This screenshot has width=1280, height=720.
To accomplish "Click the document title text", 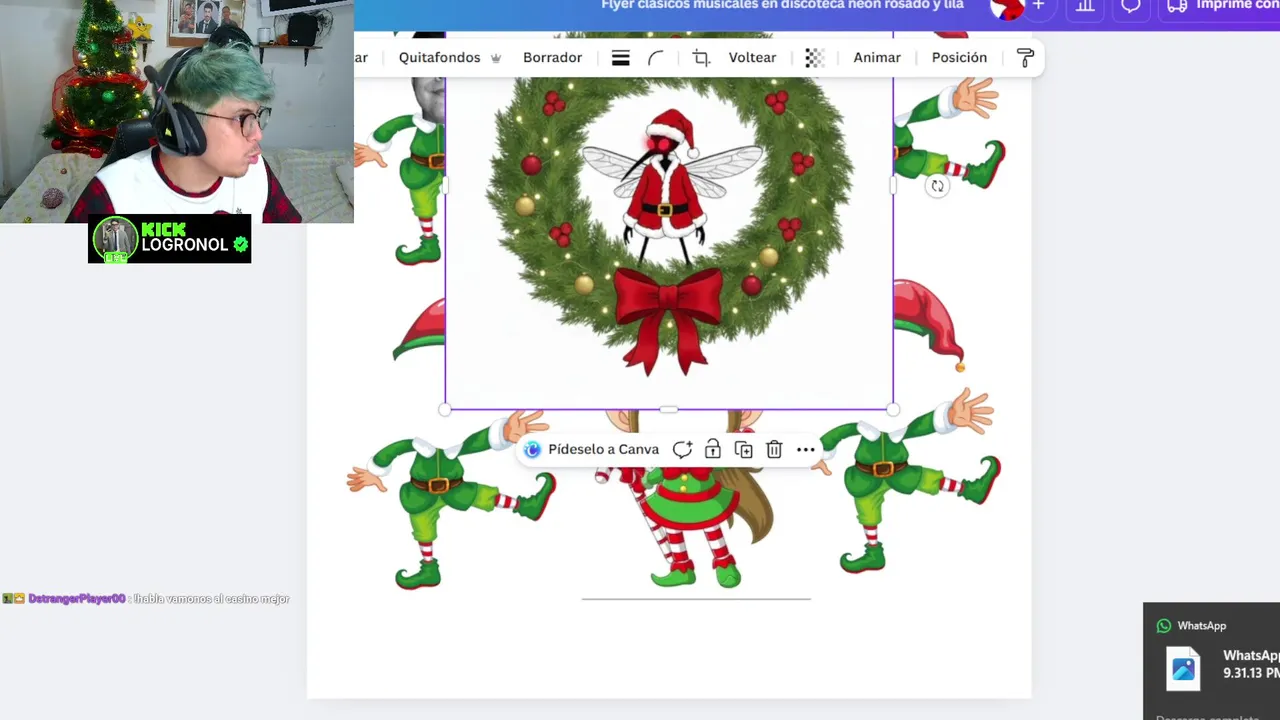I will click(782, 5).
